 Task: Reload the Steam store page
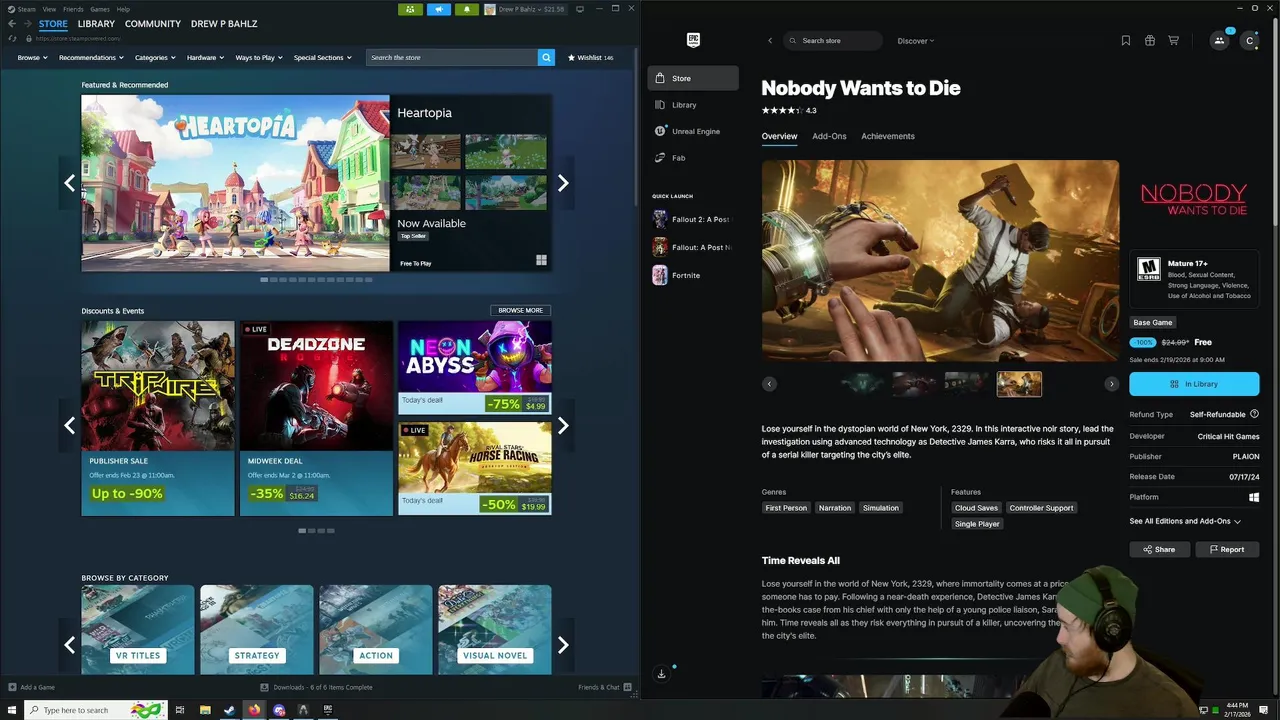click(x=12, y=38)
